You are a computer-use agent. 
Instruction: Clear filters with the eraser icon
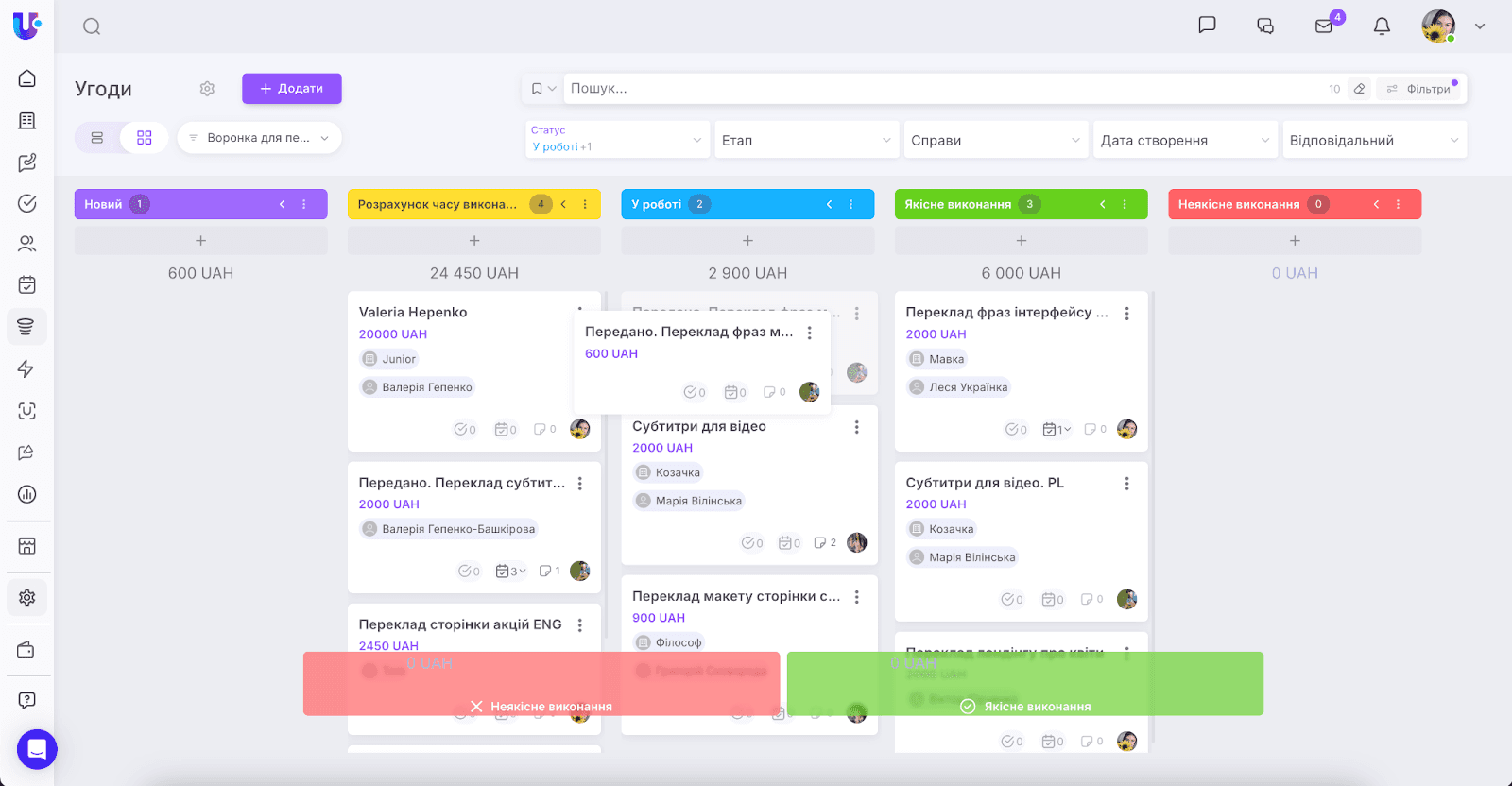tap(1360, 89)
